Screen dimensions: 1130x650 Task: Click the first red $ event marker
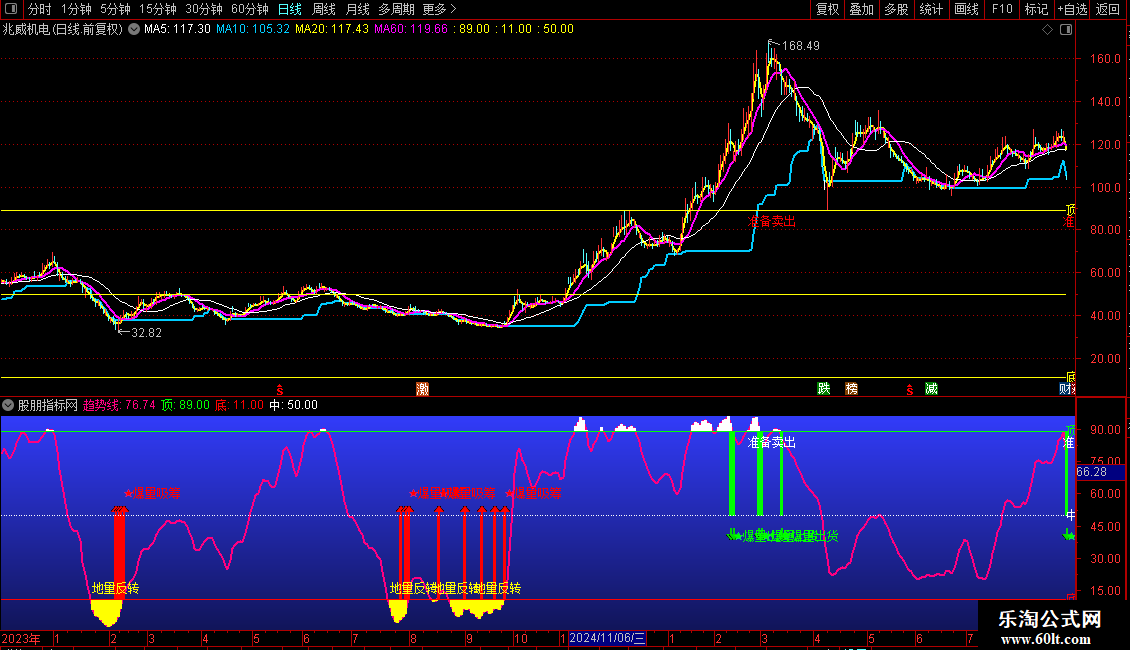[x=280, y=390]
